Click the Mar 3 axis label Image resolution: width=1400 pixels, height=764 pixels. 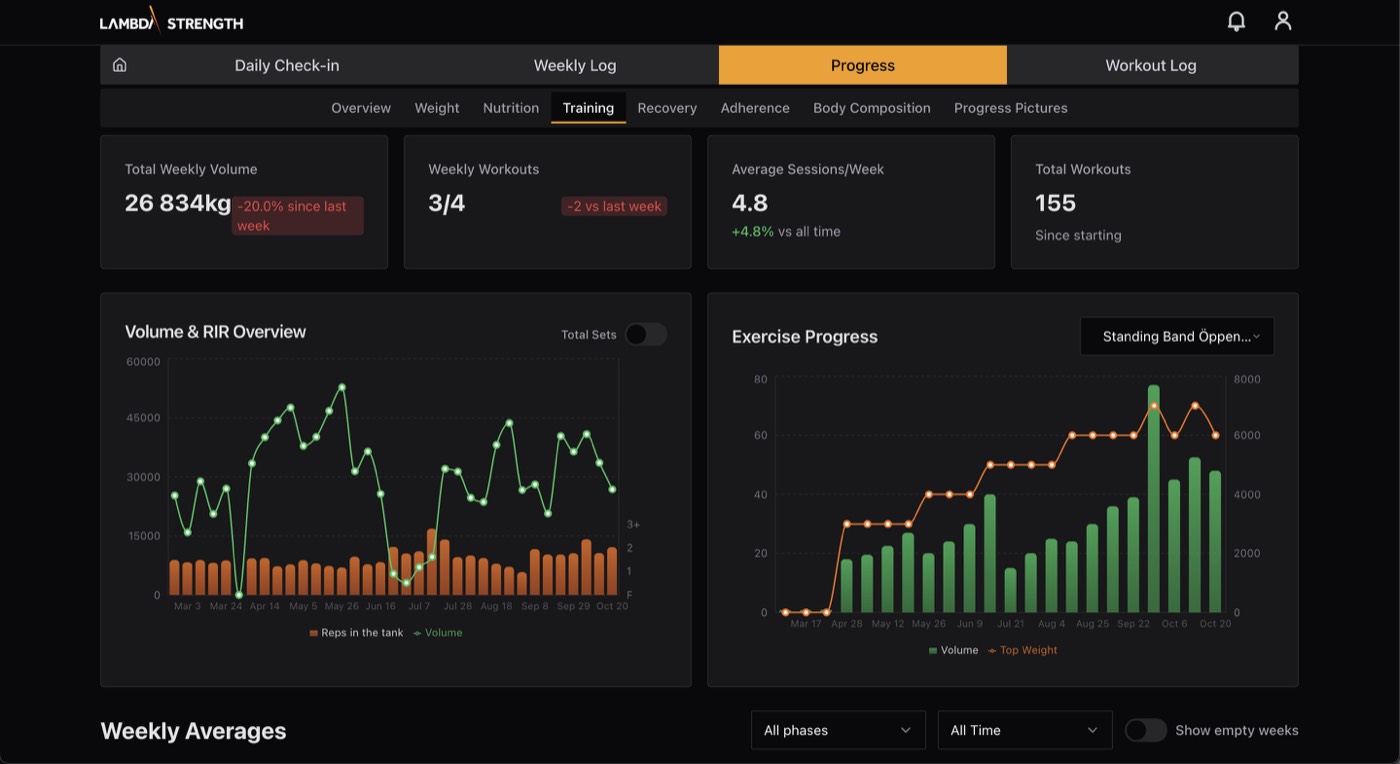tap(187, 606)
